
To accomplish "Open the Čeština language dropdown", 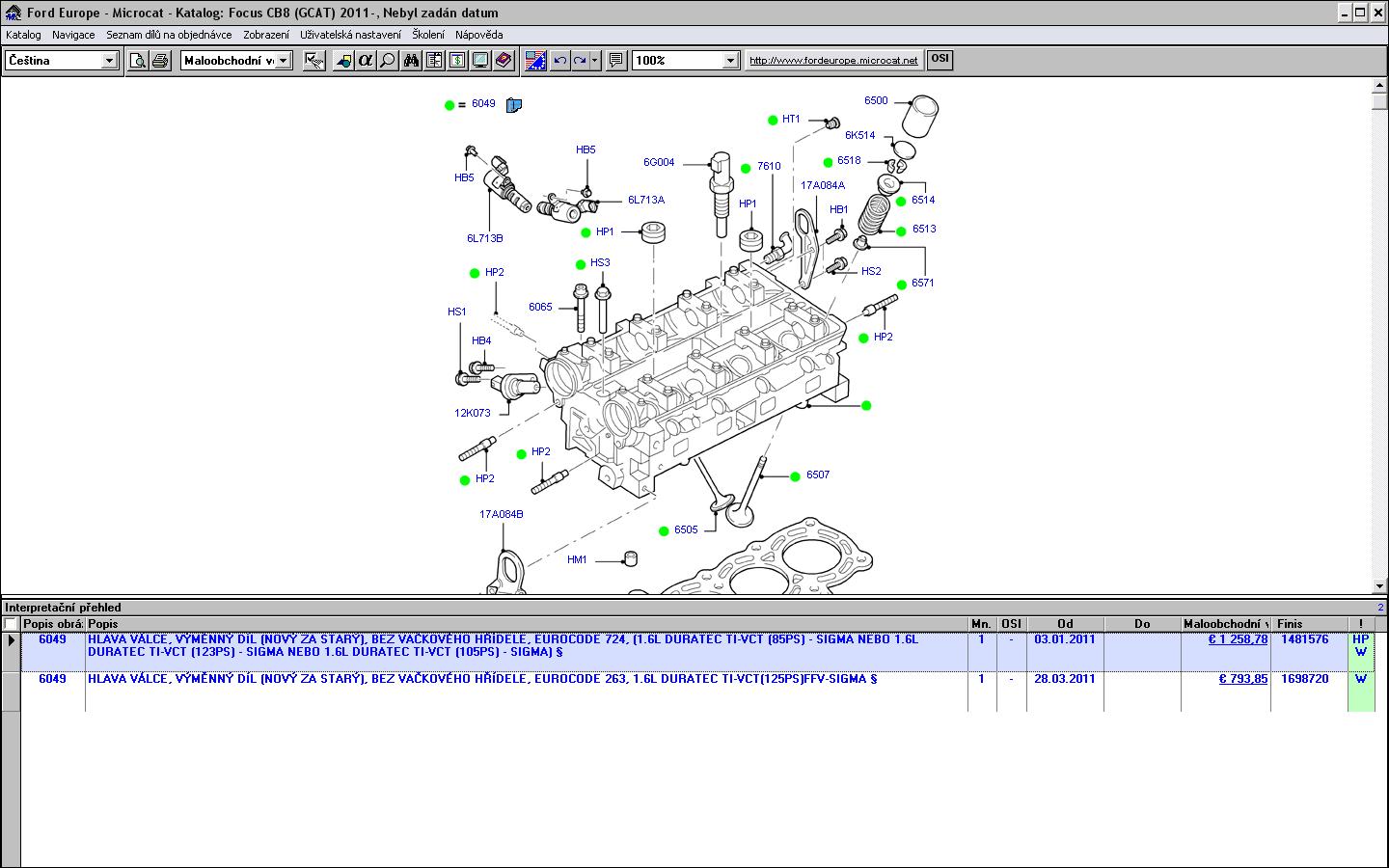I will click(109, 61).
